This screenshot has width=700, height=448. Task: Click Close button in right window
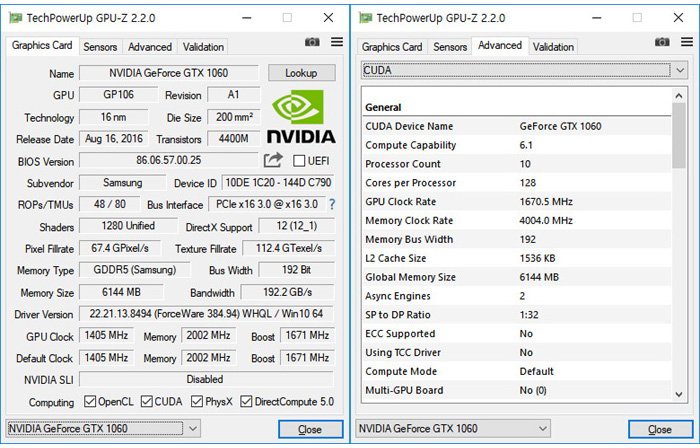click(660, 429)
